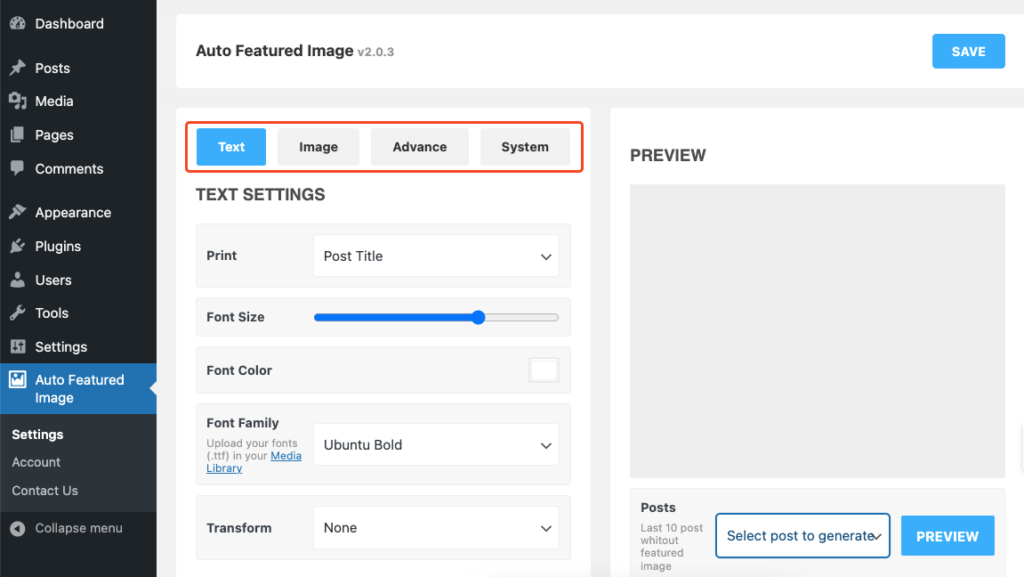The width and height of the screenshot is (1024, 577).
Task: Click the TEXT SETTINGS heading
Action: [261, 195]
